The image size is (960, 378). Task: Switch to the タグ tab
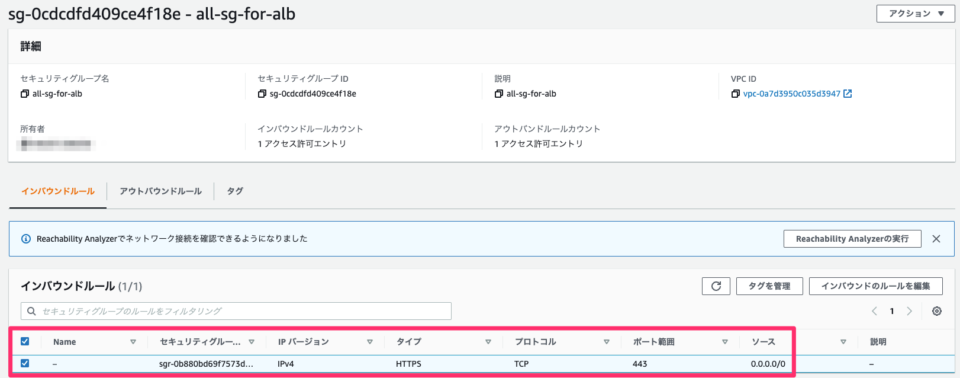click(235, 191)
